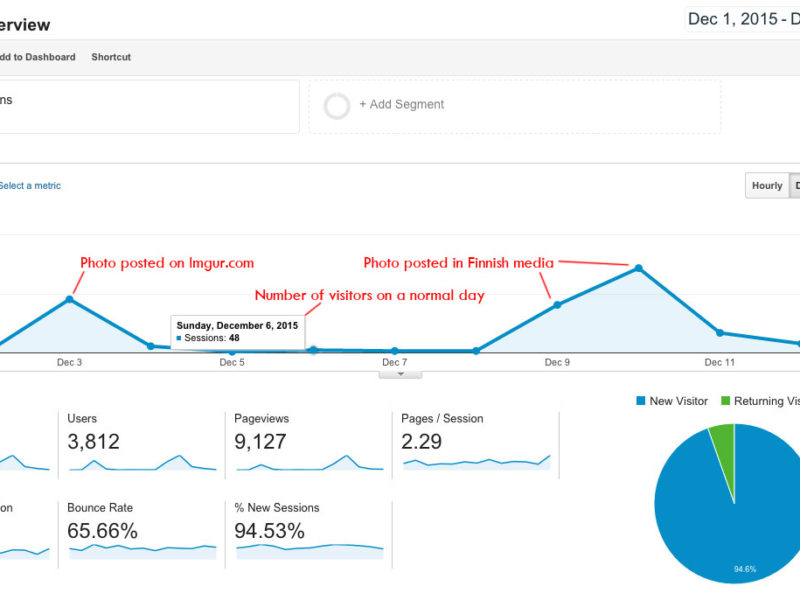This screenshot has width=800, height=600.
Task: Click the Add Segment box
Action: click(515, 106)
